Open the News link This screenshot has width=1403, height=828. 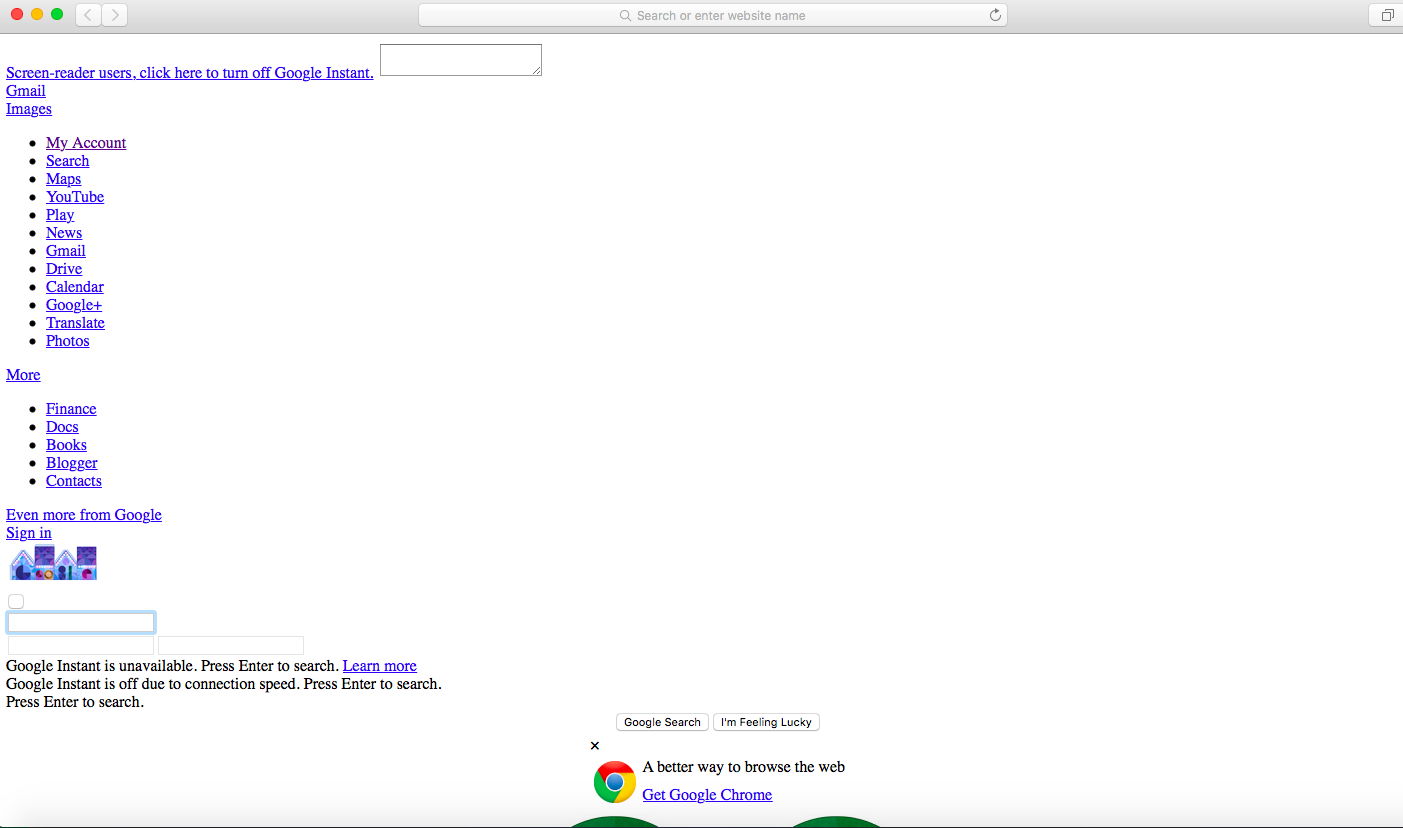tap(64, 233)
